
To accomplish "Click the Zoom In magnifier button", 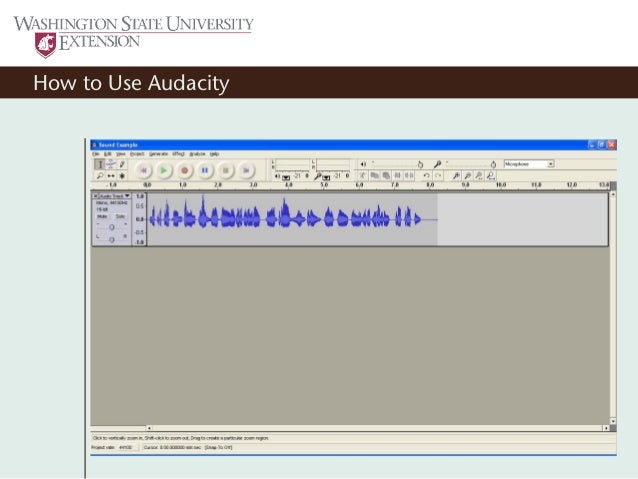I will pos(456,175).
